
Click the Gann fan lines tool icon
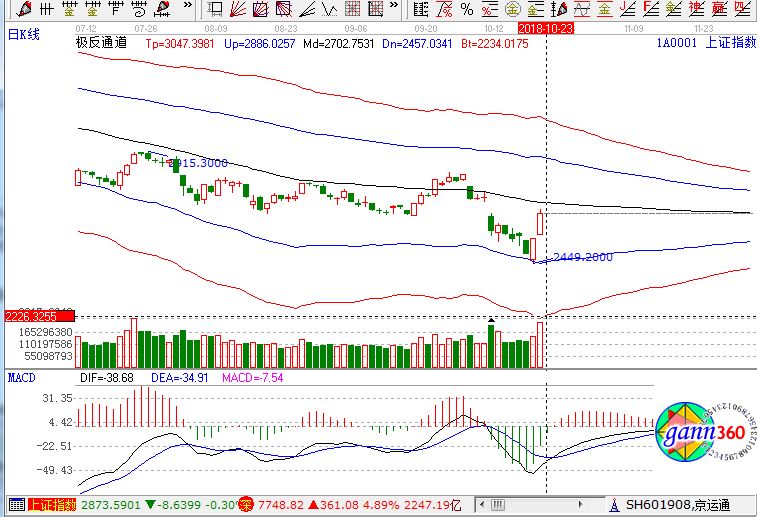point(237,9)
